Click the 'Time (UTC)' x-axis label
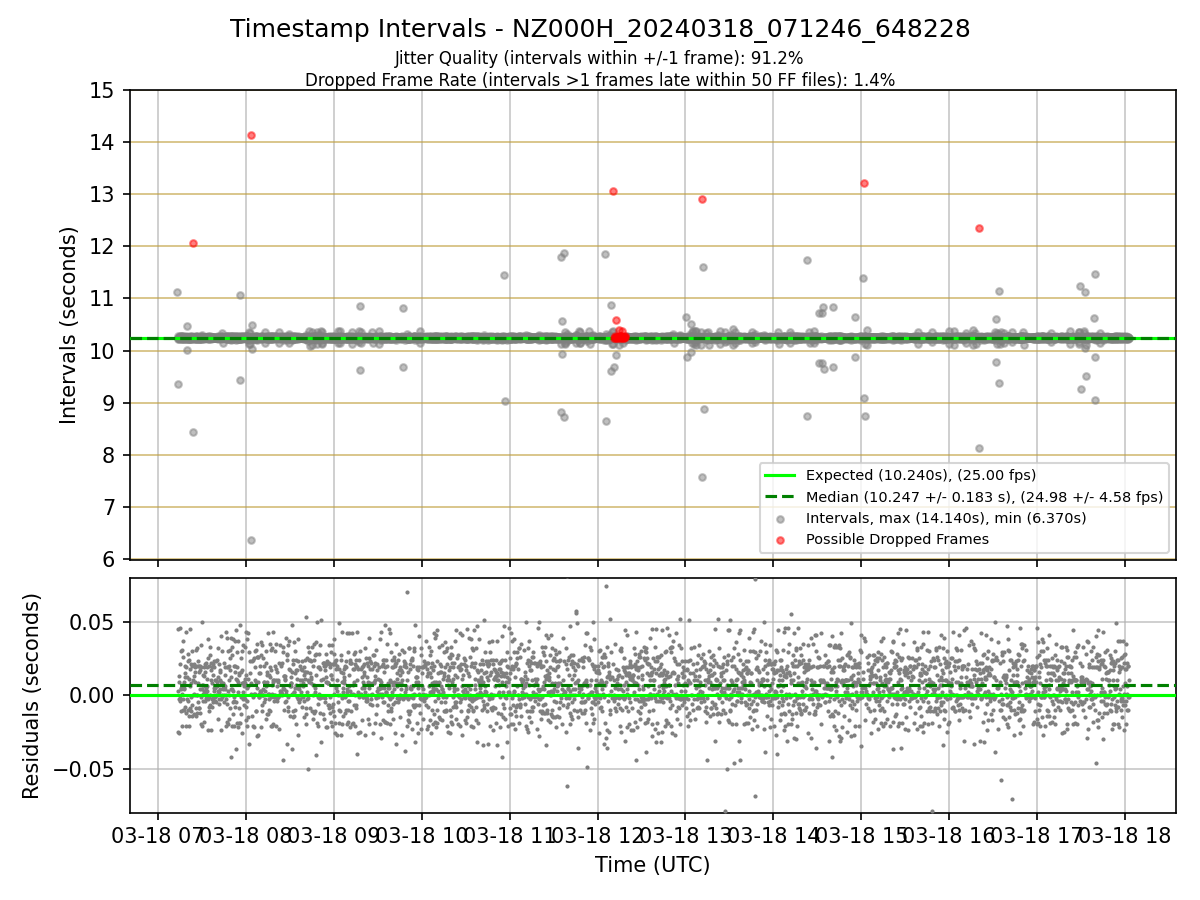This screenshot has width=1200, height=900. (x=653, y=865)
